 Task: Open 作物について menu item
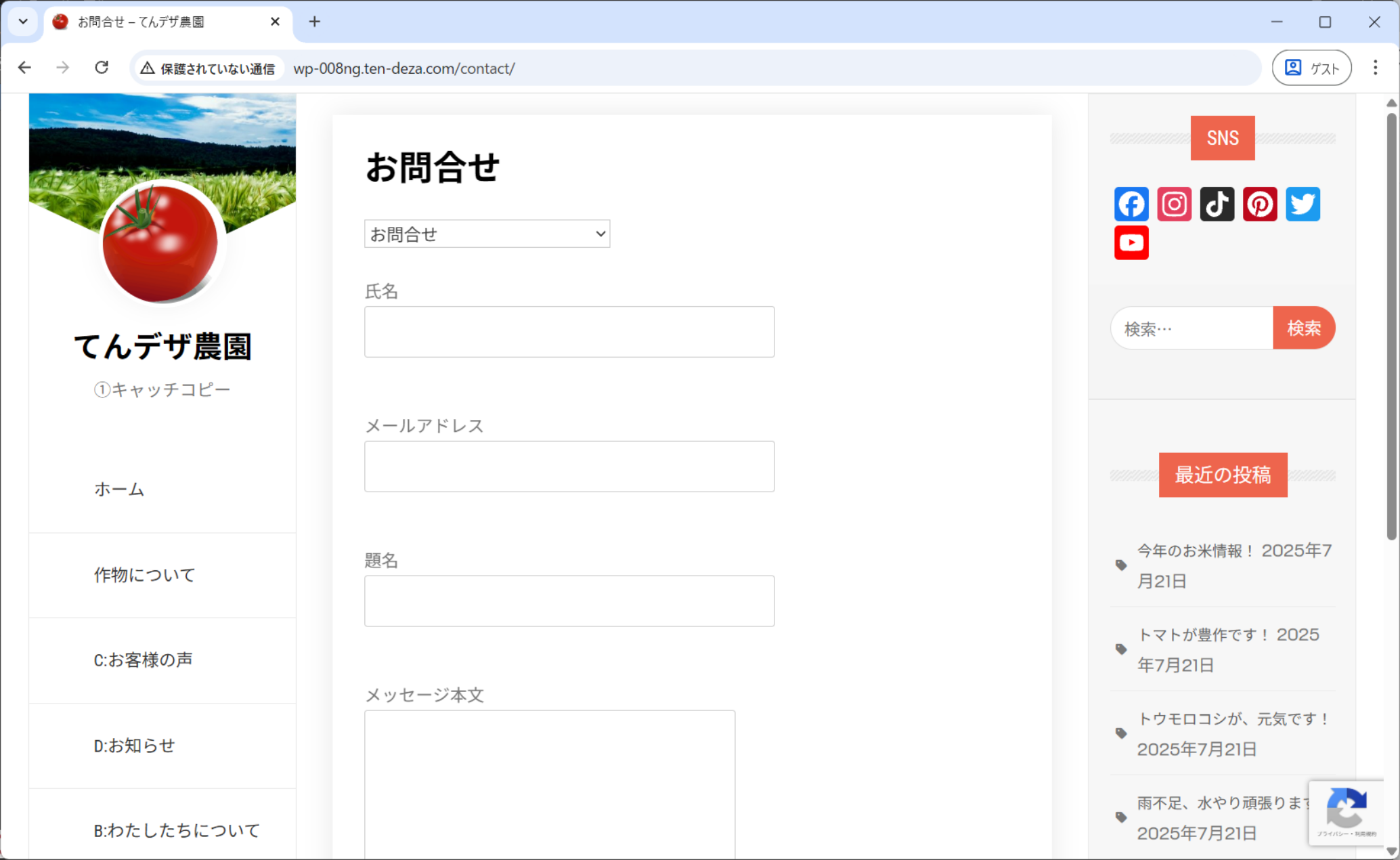tap(144, 575)
